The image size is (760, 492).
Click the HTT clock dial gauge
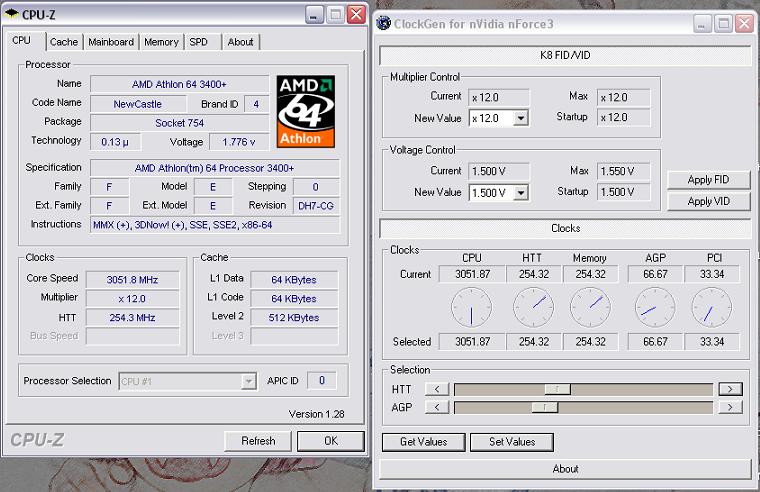533,307
